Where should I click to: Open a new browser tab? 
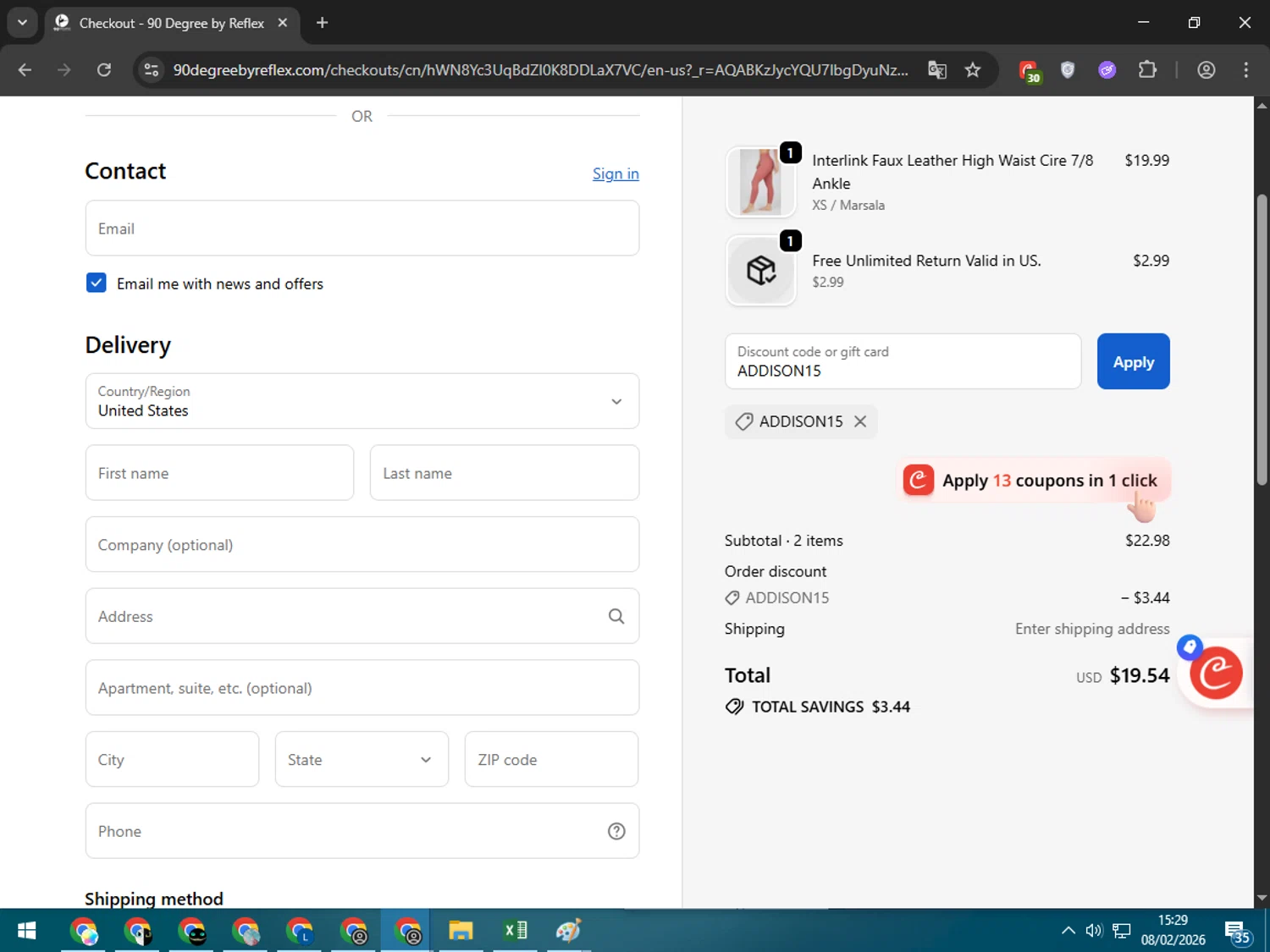(322, 23)
